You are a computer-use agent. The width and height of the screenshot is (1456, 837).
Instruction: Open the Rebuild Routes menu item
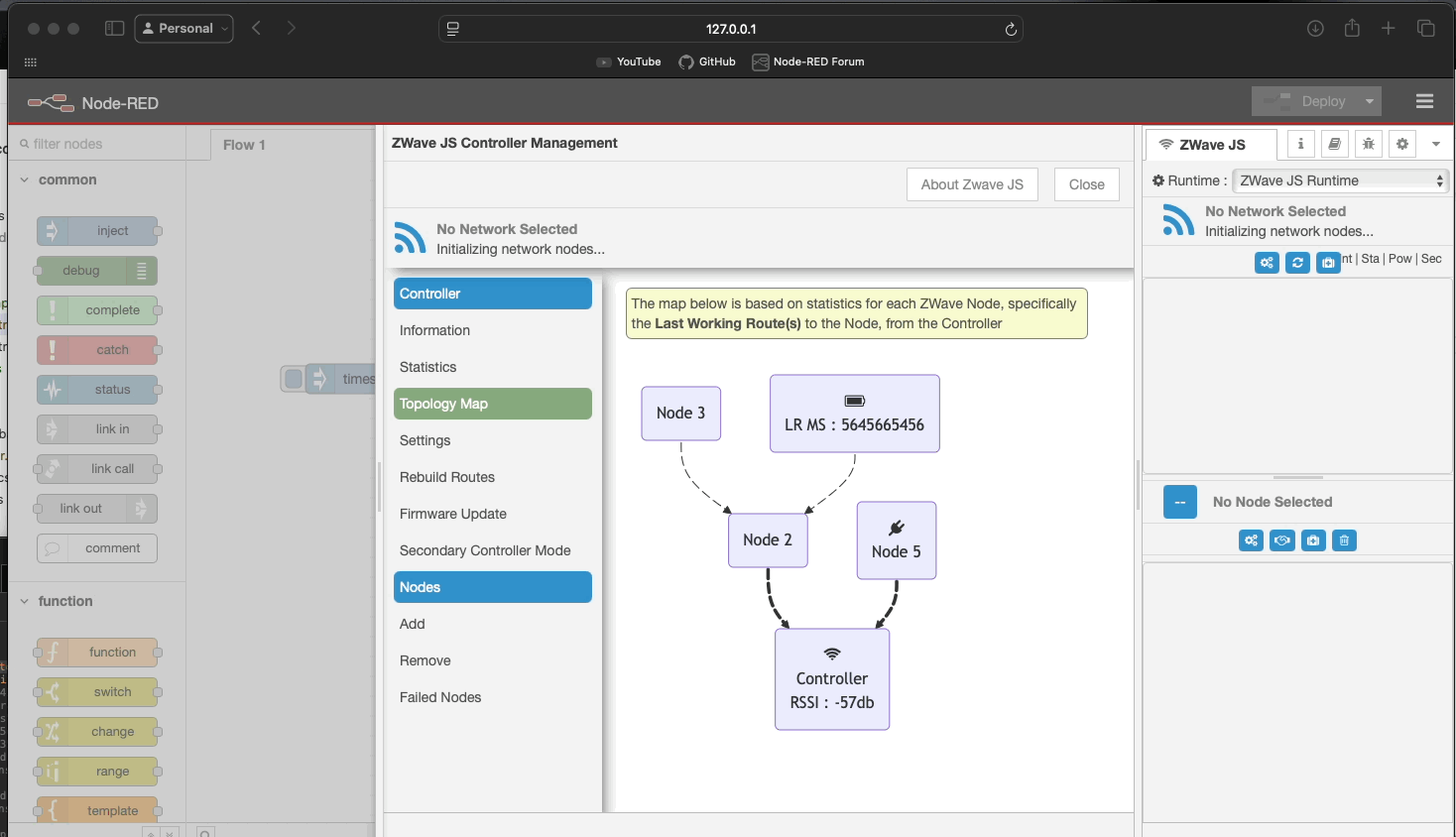493,477
